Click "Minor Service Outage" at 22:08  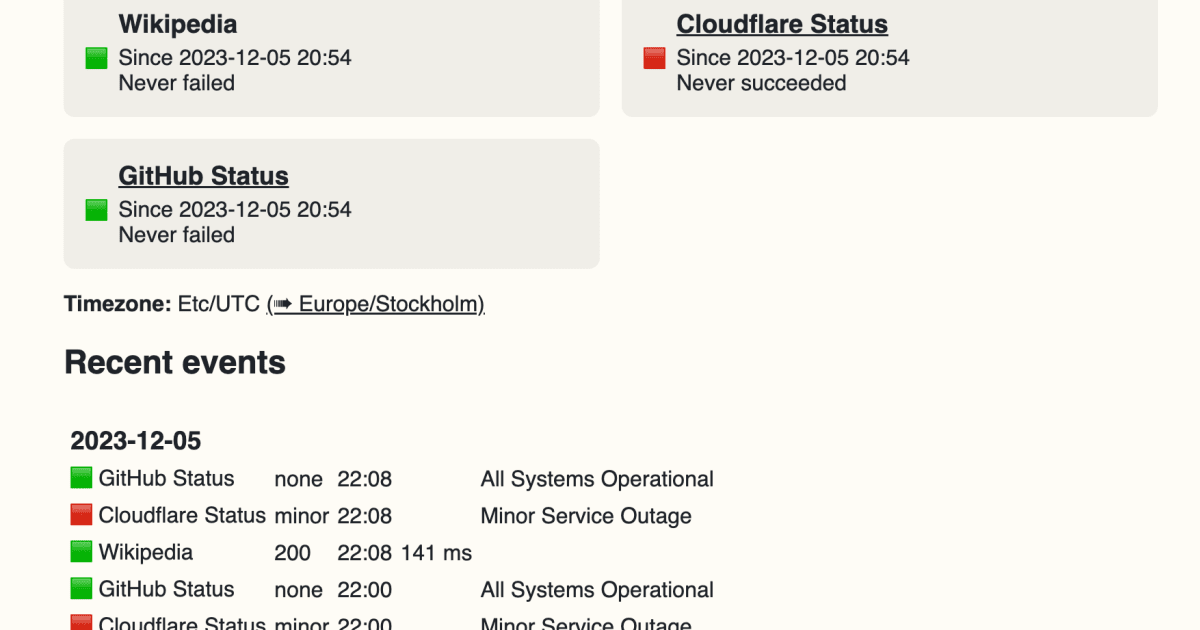(586, 516)
